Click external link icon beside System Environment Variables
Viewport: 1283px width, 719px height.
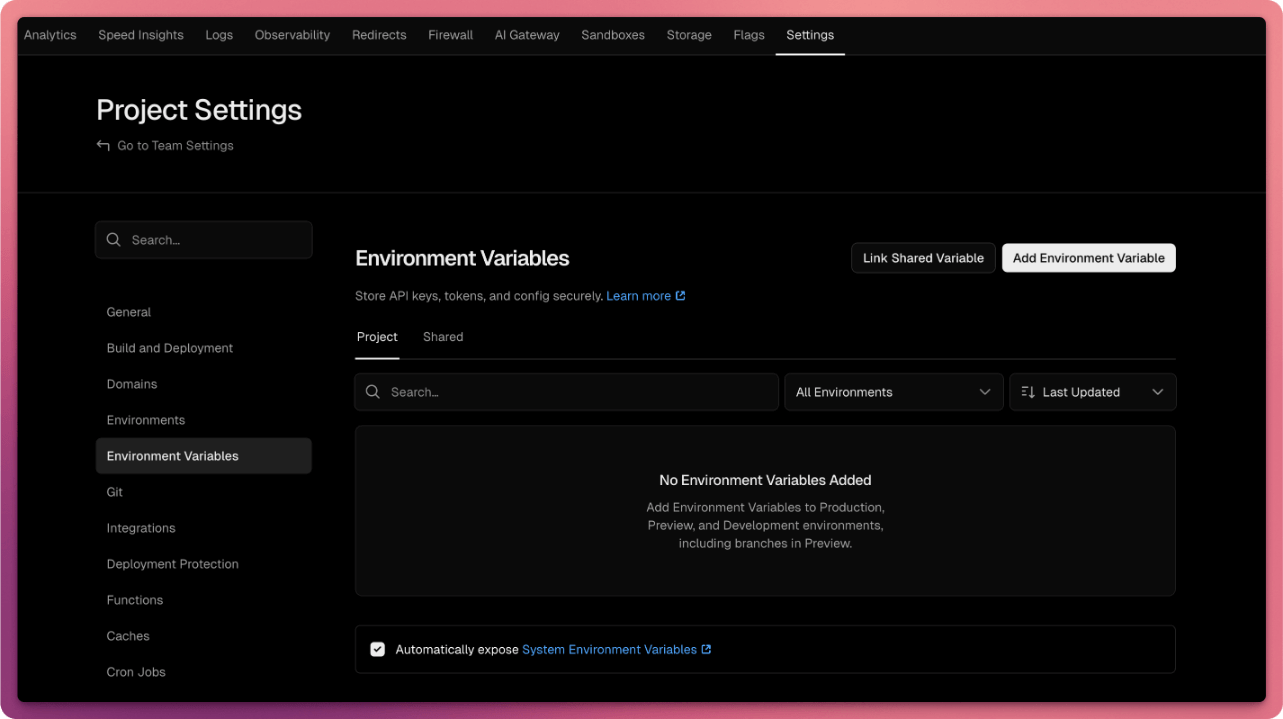[707, 649]
